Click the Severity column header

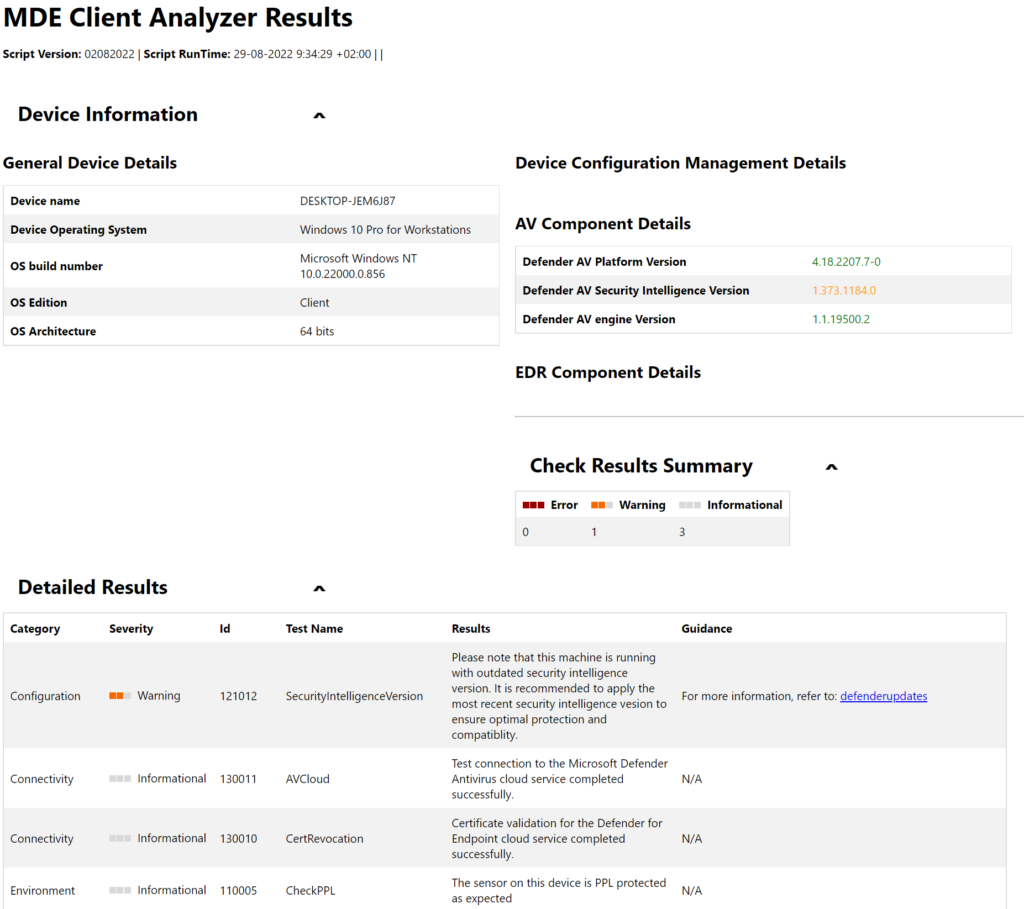tap(131, 629)
